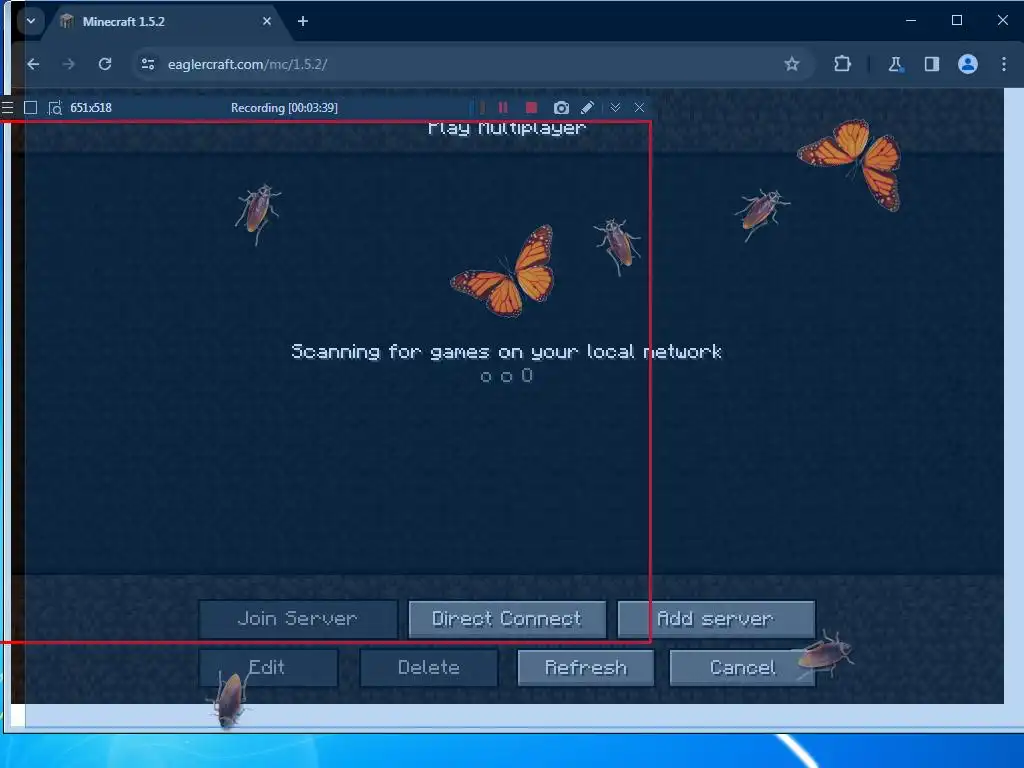Viewport: 1024px width, 768px height.
Task: Click Join Server button
Action: tap(298, 618)
